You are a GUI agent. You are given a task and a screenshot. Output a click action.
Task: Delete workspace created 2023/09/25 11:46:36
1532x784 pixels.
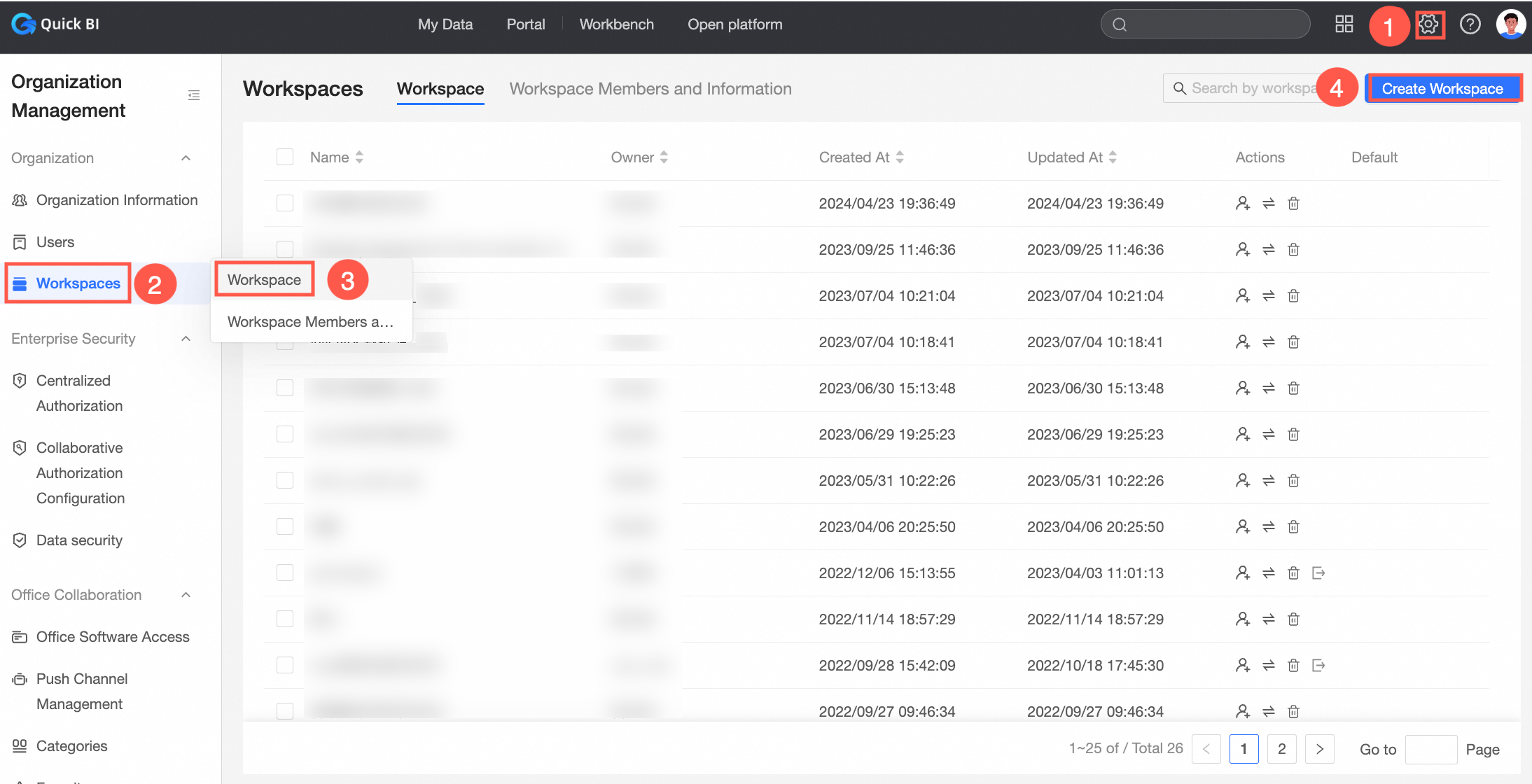[x=1293, y=250]
